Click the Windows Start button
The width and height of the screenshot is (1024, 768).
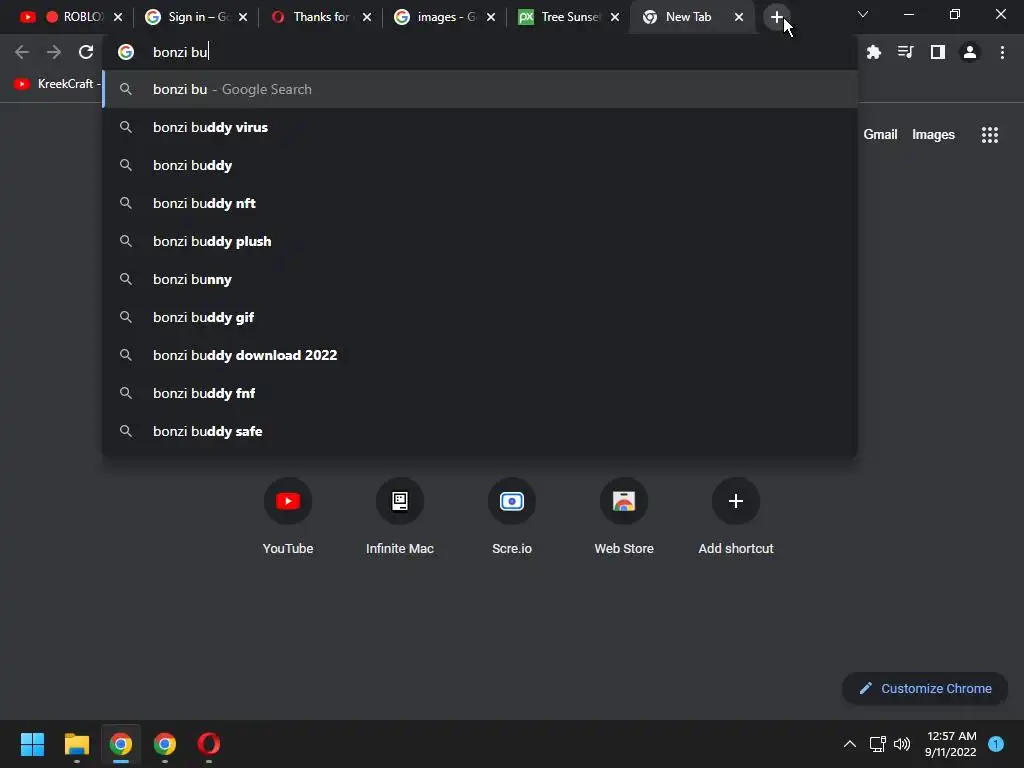tap(32, 744)
